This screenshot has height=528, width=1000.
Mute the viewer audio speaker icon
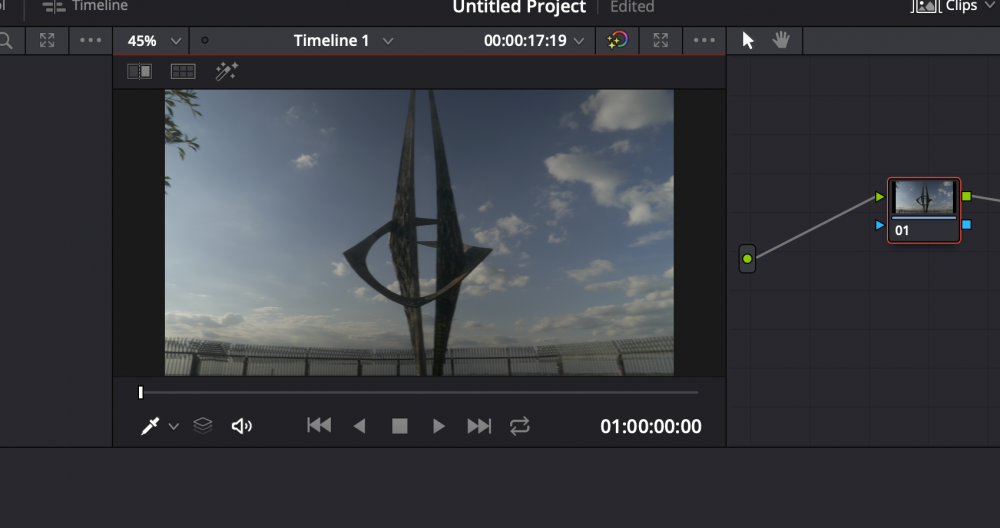pyautogui.click(x=241, y=426)
